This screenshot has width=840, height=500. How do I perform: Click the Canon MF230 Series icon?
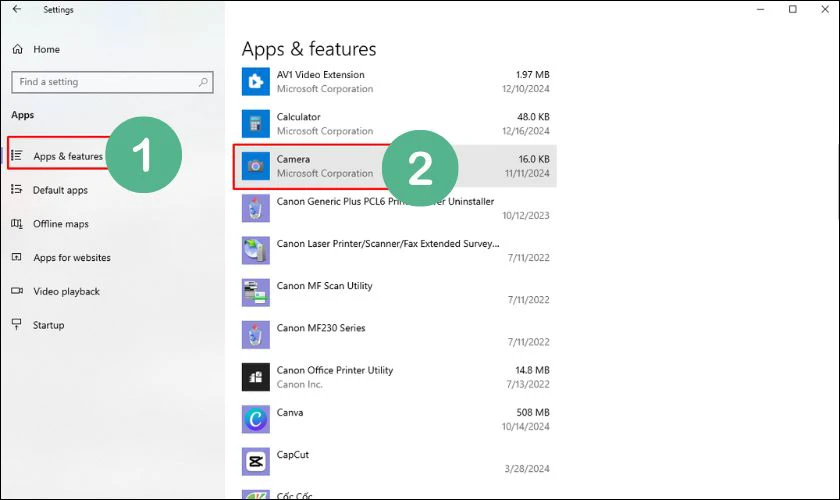[x=256, y=335]
